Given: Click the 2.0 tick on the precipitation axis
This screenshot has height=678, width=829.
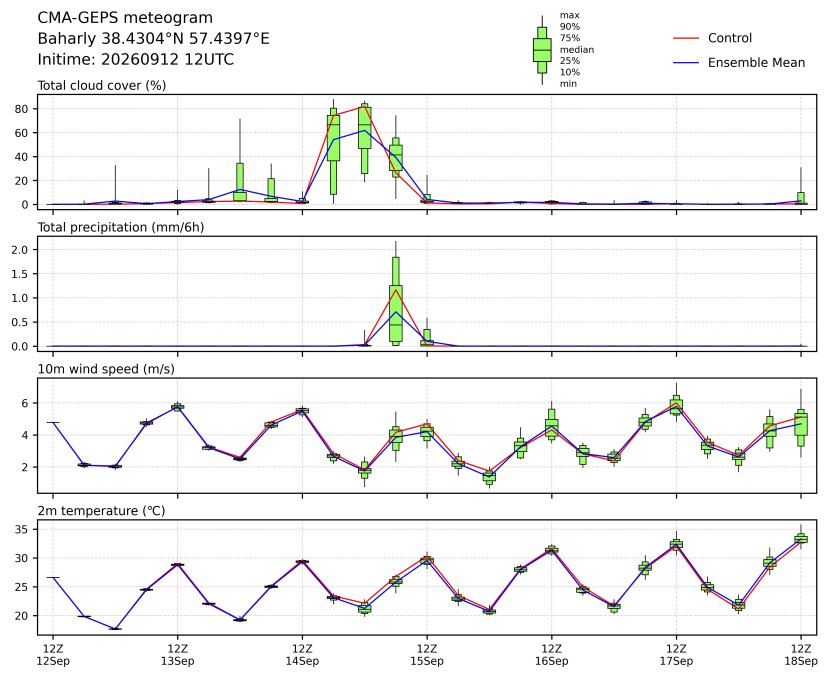Looking at the screenshot, I should [x=24, y=250].
